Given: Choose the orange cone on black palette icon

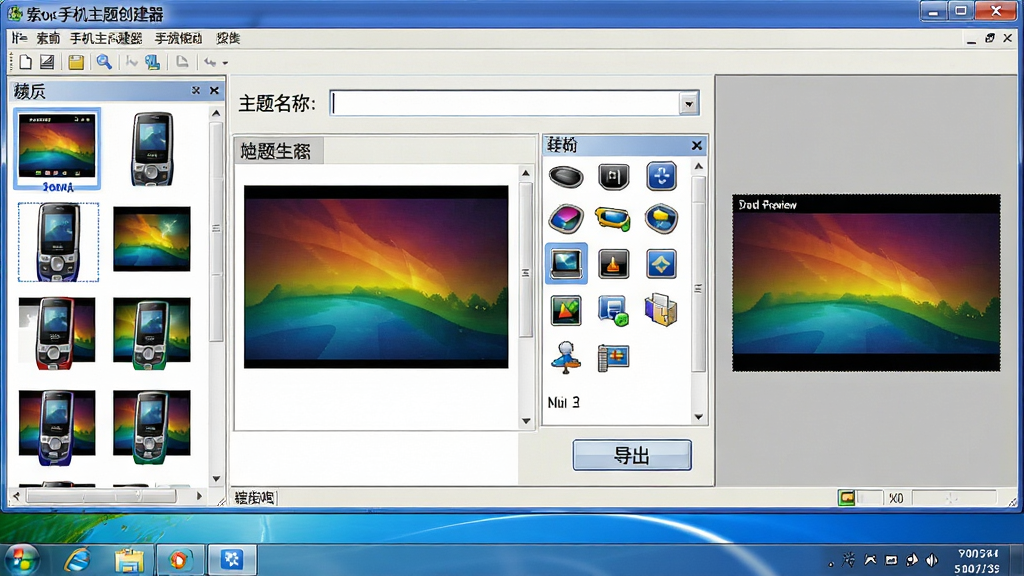Looking at the screenshot, I should pyautogui.click(x=613, y=264).
